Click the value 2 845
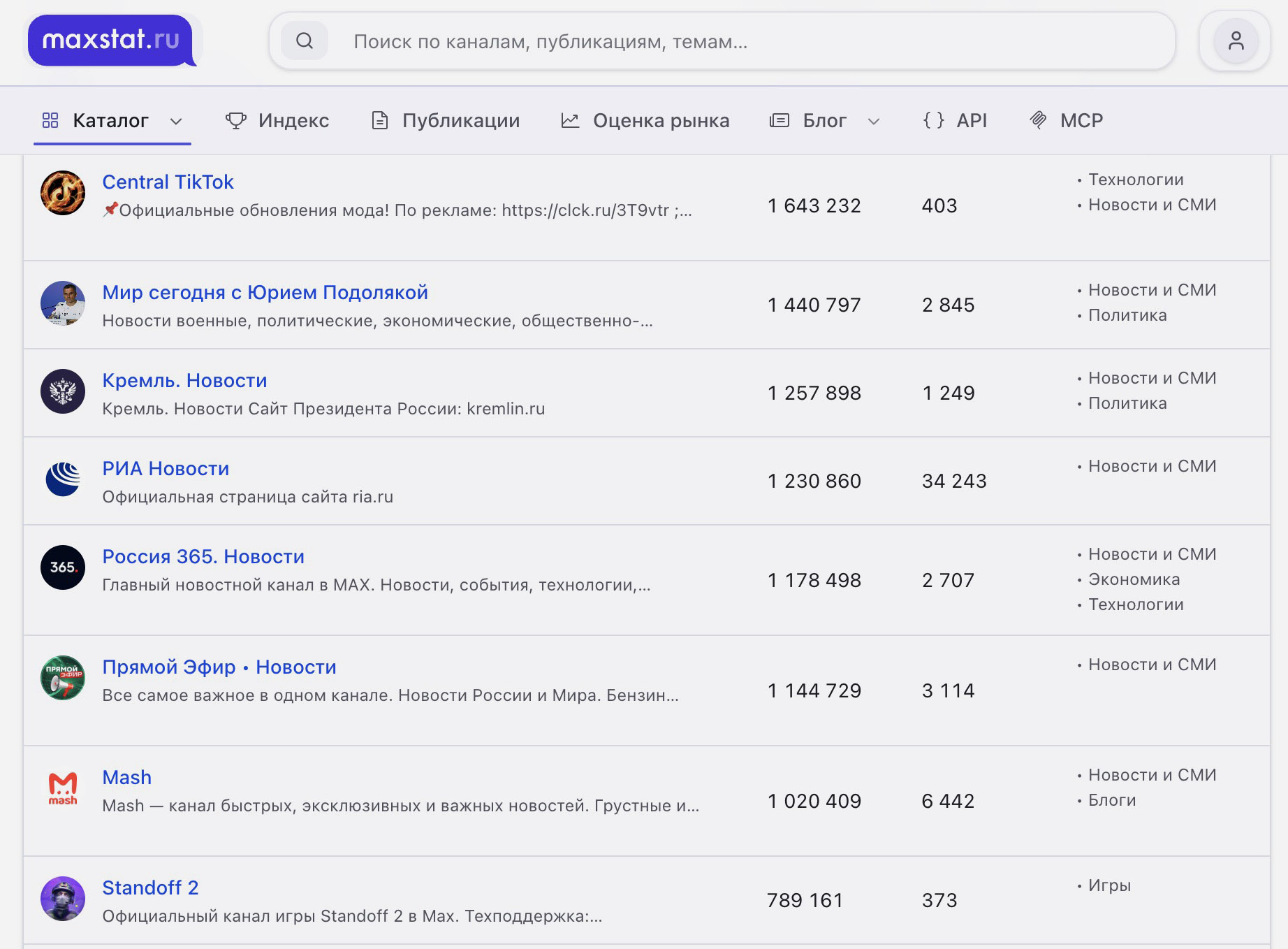This screenshot has height=949, width=1288. tap(948, 305)
